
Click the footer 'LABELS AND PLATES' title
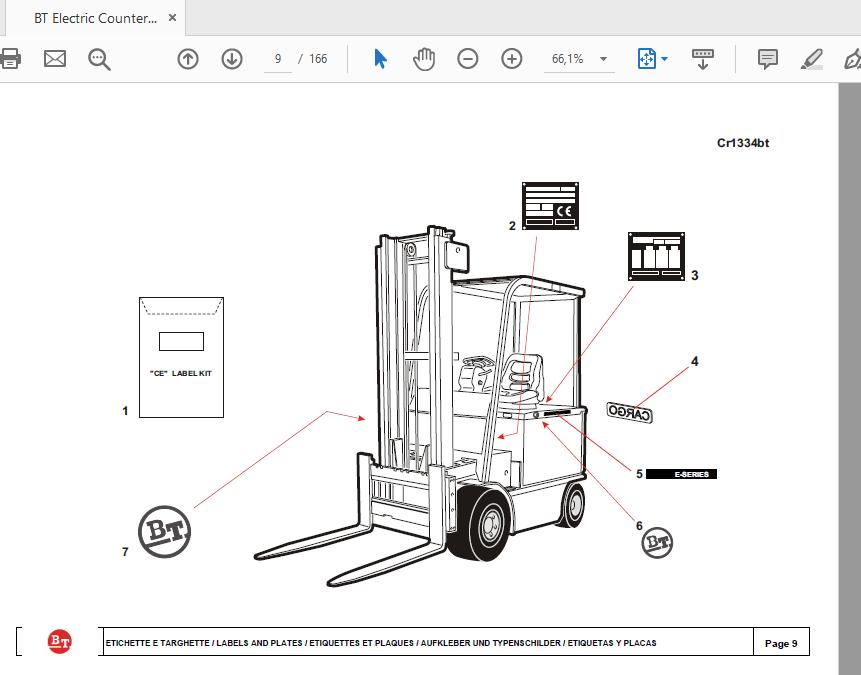point(259,643)
